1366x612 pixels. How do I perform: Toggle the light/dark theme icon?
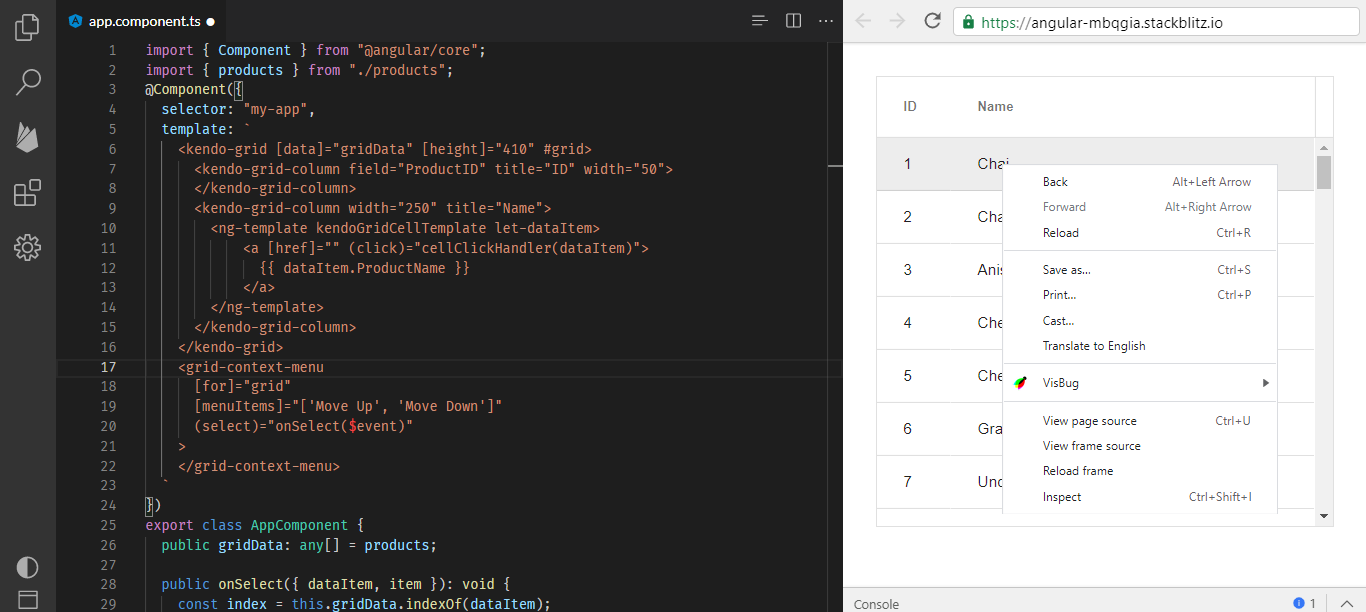coord(28,568)
